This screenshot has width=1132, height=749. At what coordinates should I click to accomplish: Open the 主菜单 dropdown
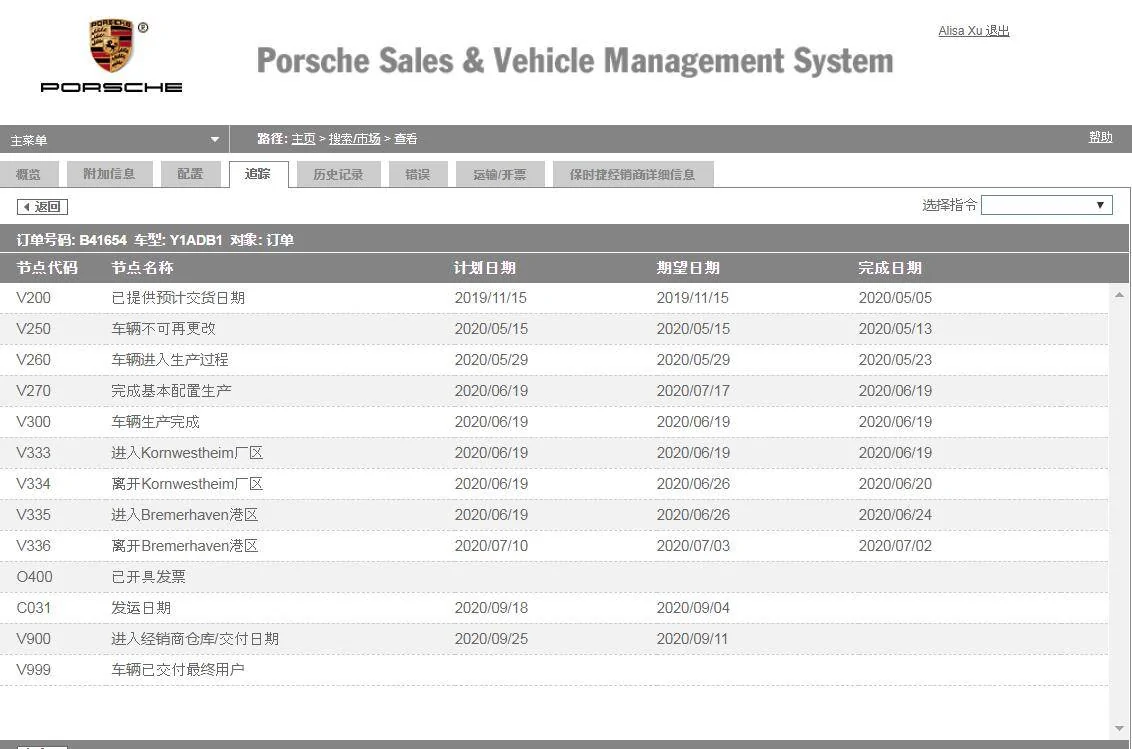click(114, 139)
